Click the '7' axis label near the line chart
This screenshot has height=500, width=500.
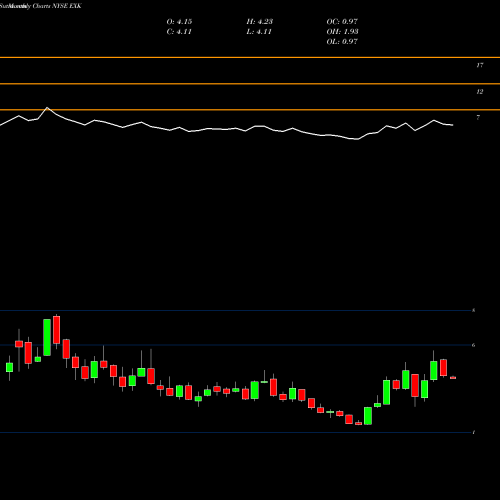pos(478,117)
